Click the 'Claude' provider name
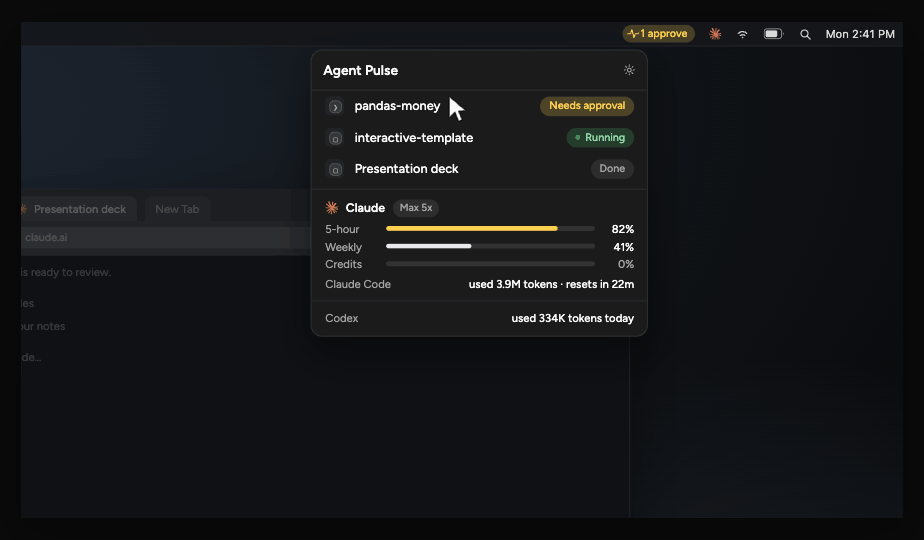This screenshot has width=924, height=540. point(365,208)
